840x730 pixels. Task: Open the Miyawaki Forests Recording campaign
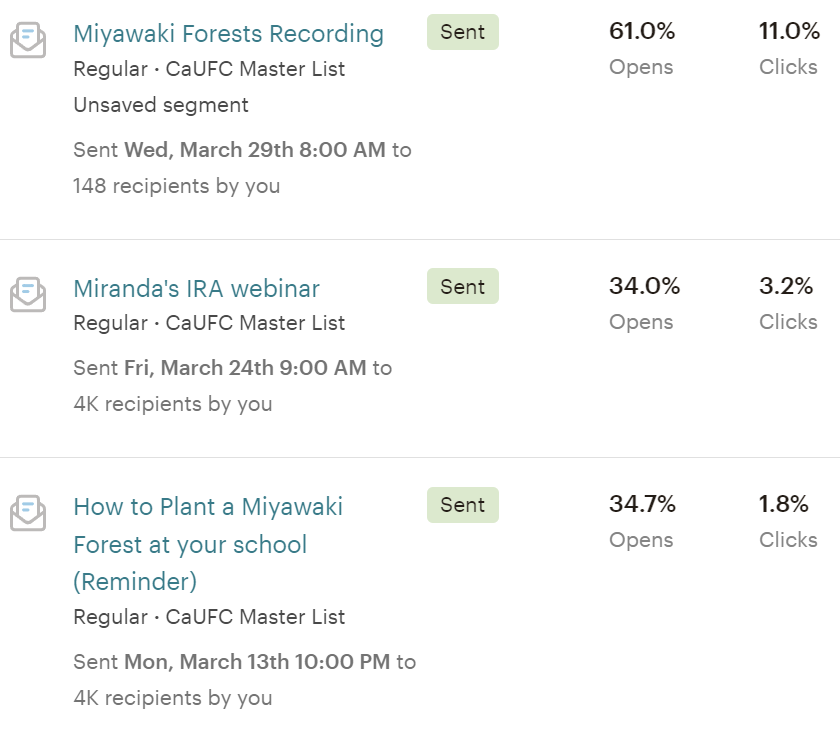point(228,34)
